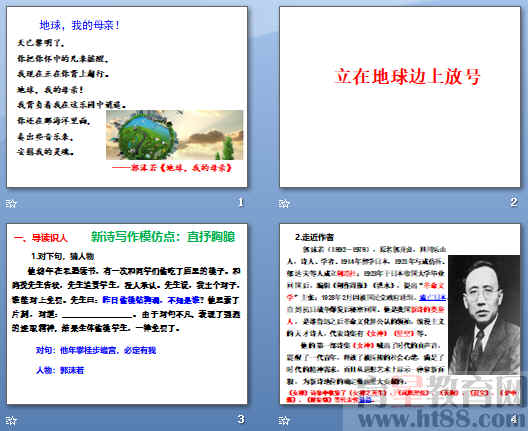Click the heading 2.走近作者
The width and height of the screenshot is (528, 431).
(314, 237)
